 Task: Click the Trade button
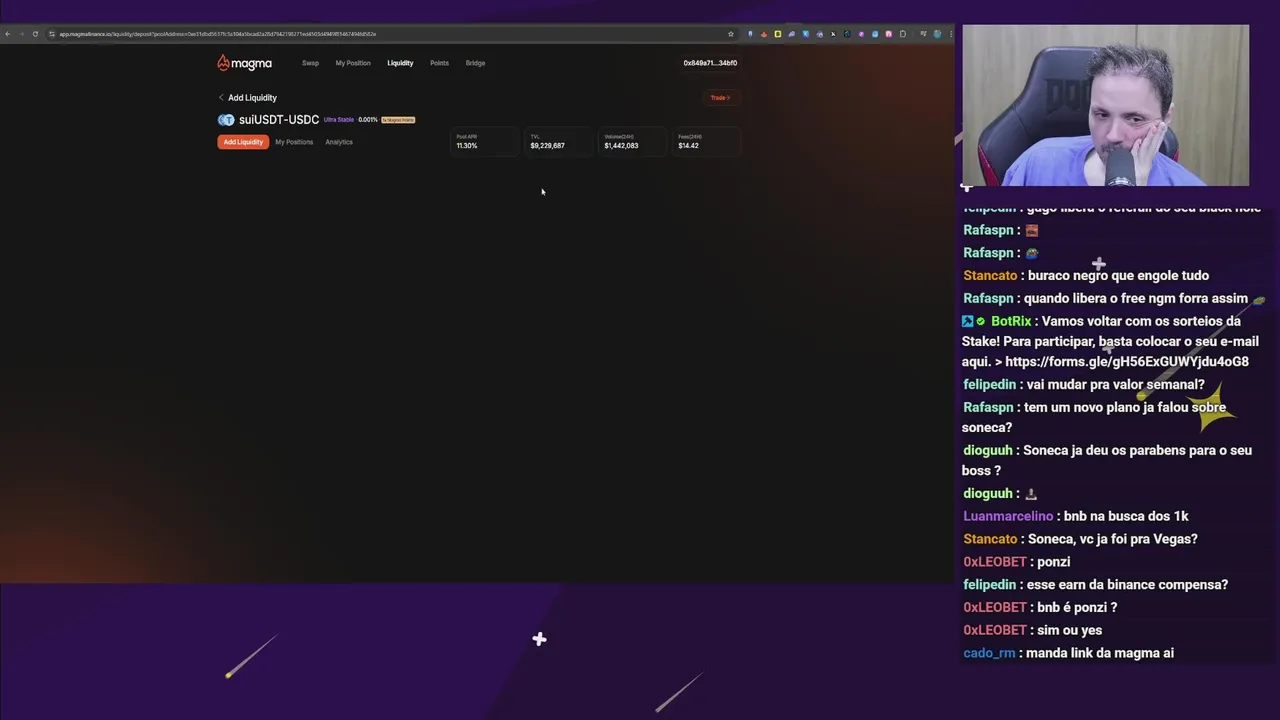click(x=720, y=98)
